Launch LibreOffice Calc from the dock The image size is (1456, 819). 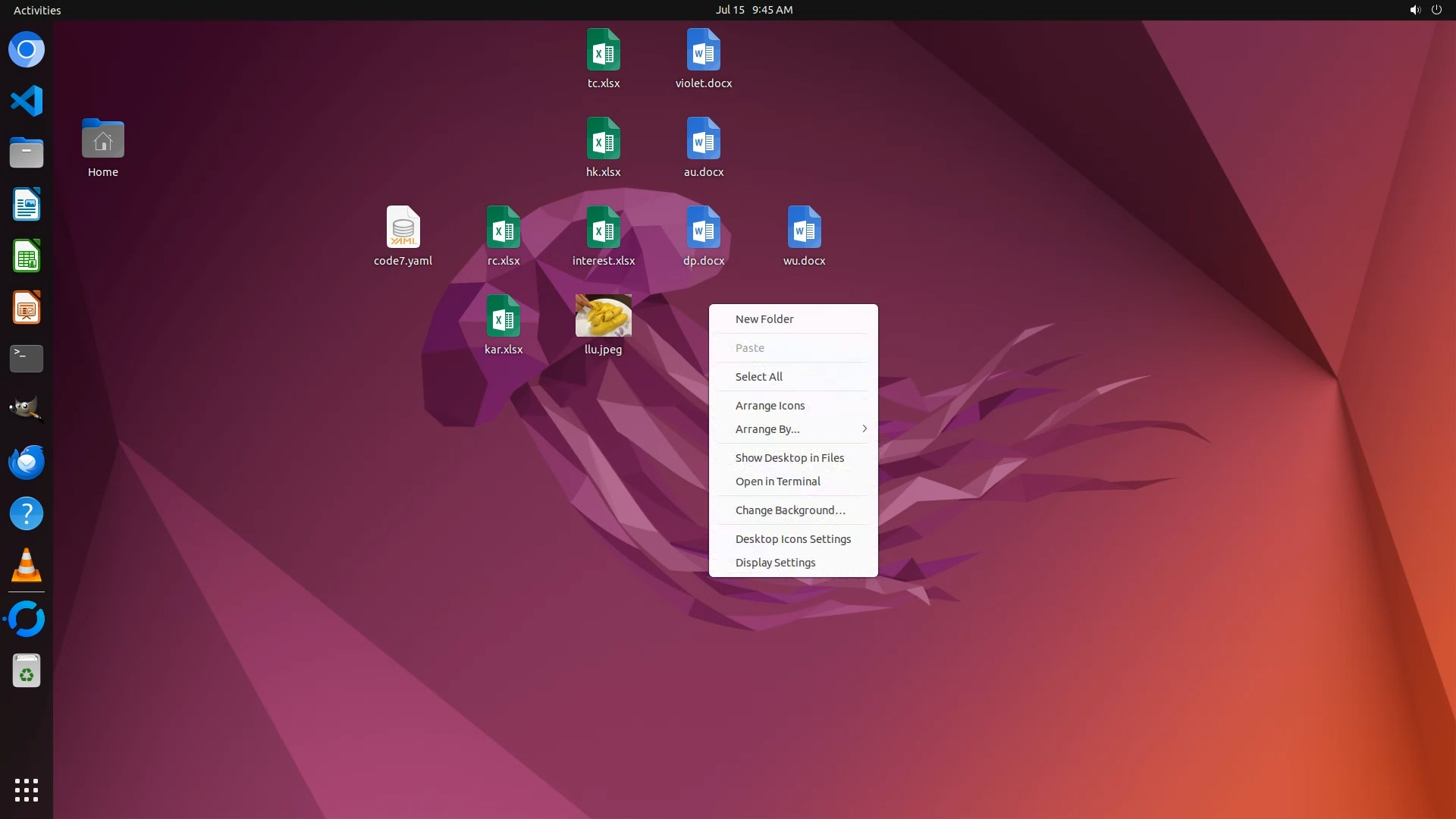click(27, 256)
